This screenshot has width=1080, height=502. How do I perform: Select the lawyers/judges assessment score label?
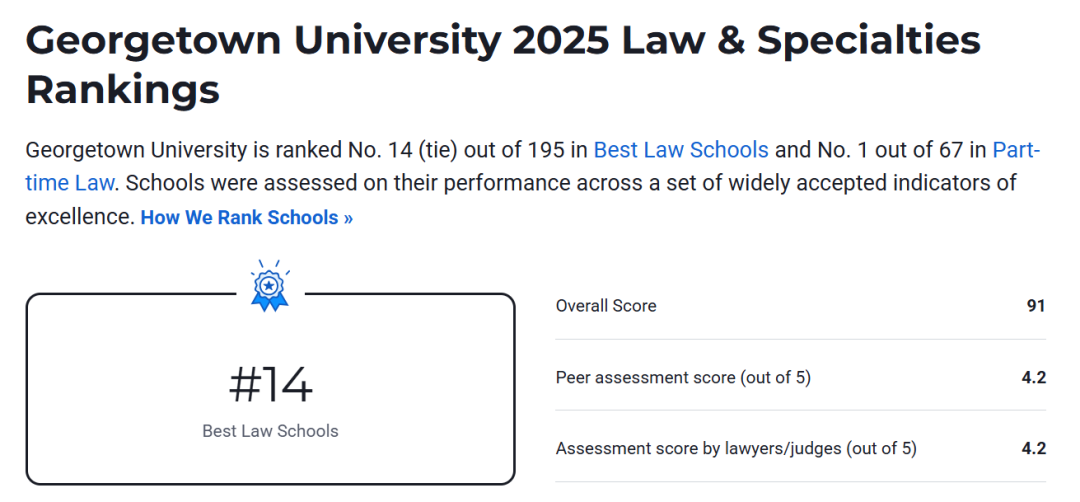pos(735,448)
